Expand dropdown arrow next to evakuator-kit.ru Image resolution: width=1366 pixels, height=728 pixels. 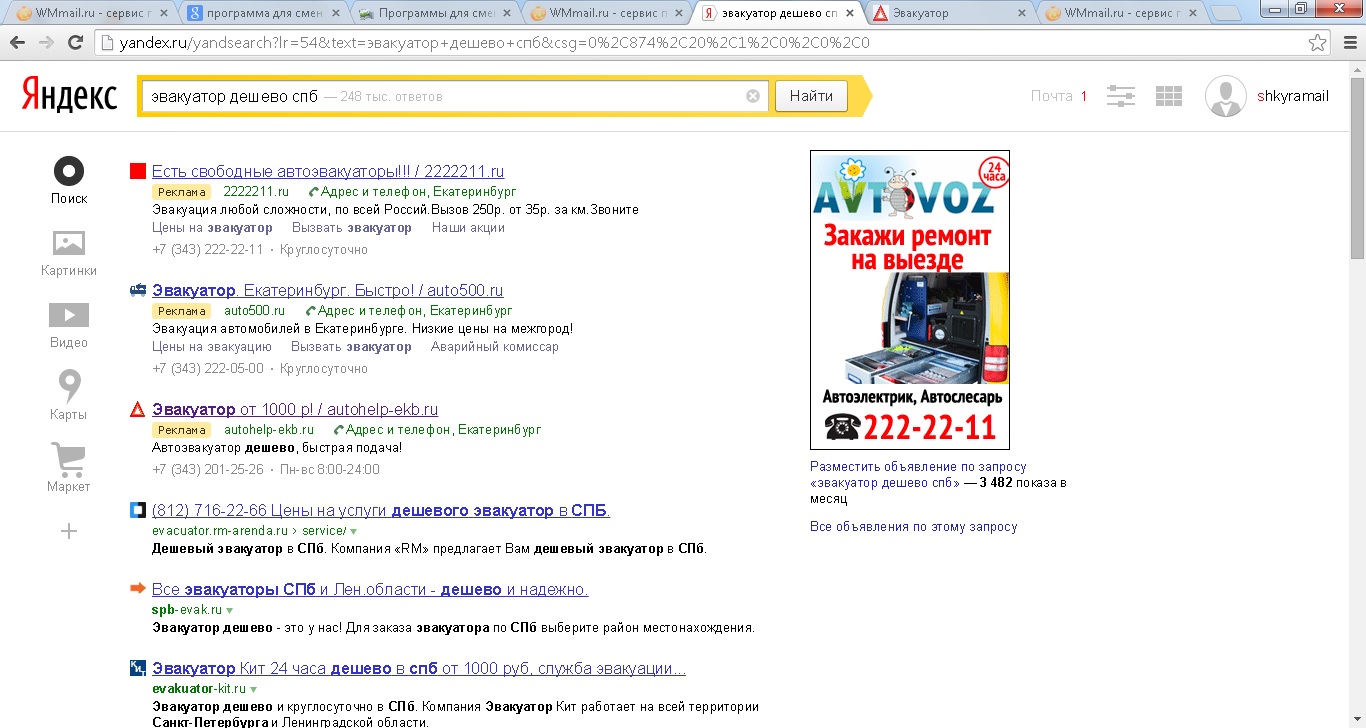253,689
